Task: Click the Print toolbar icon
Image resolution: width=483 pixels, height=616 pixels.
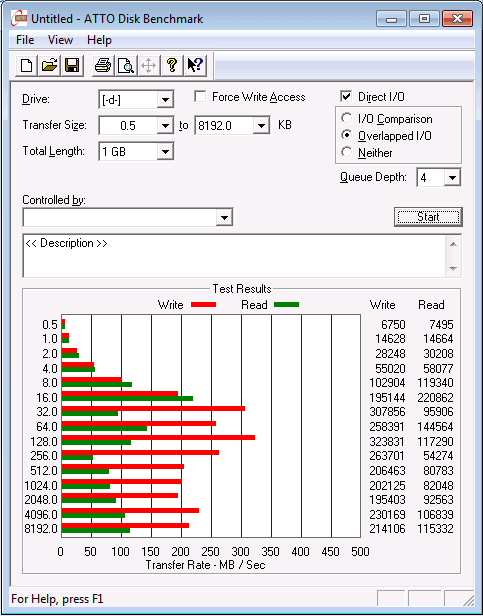Action: pyautogui.click(x=103, y=65)
